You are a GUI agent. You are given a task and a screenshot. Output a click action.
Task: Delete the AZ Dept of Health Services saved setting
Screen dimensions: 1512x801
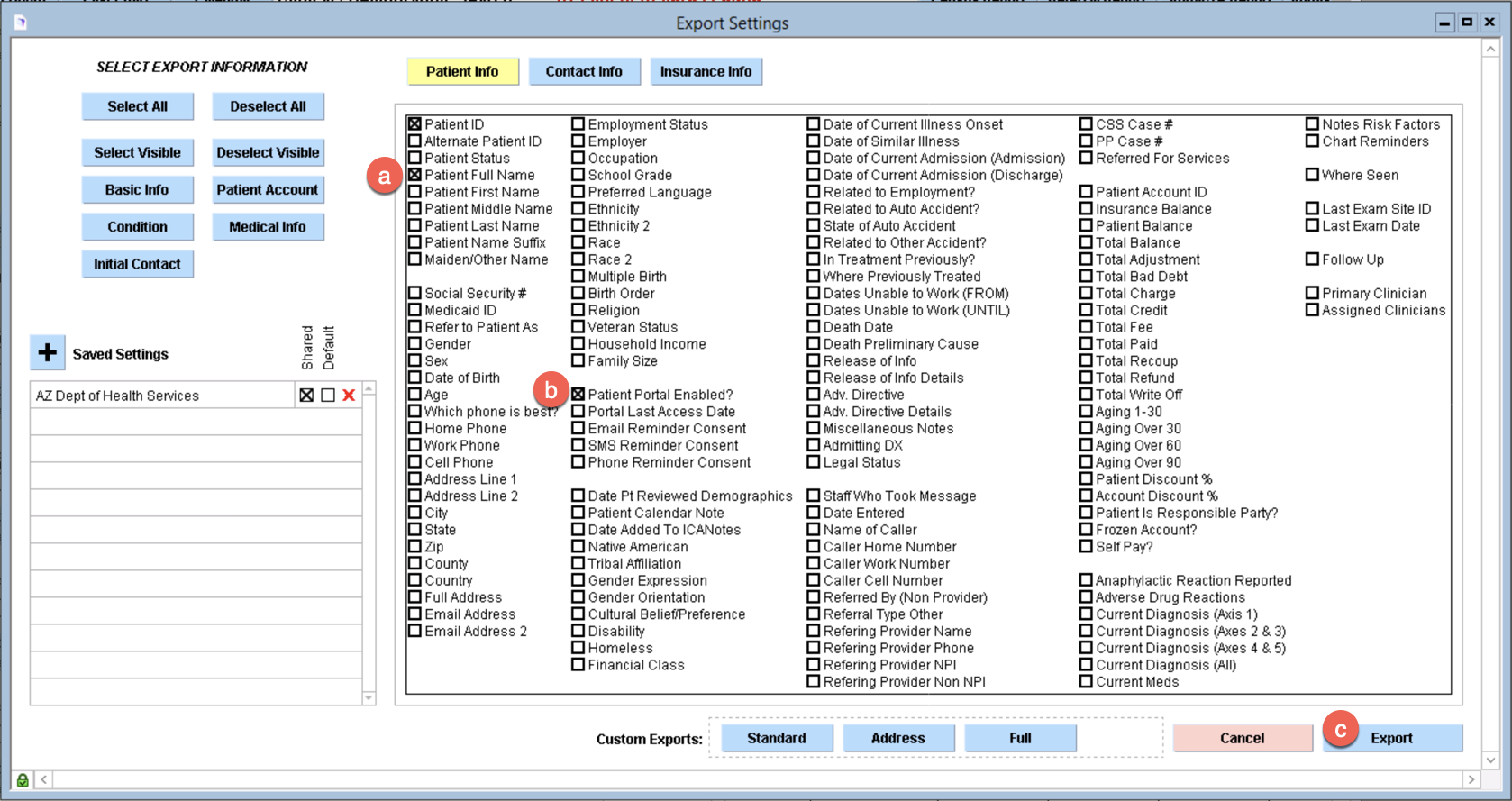349,395
